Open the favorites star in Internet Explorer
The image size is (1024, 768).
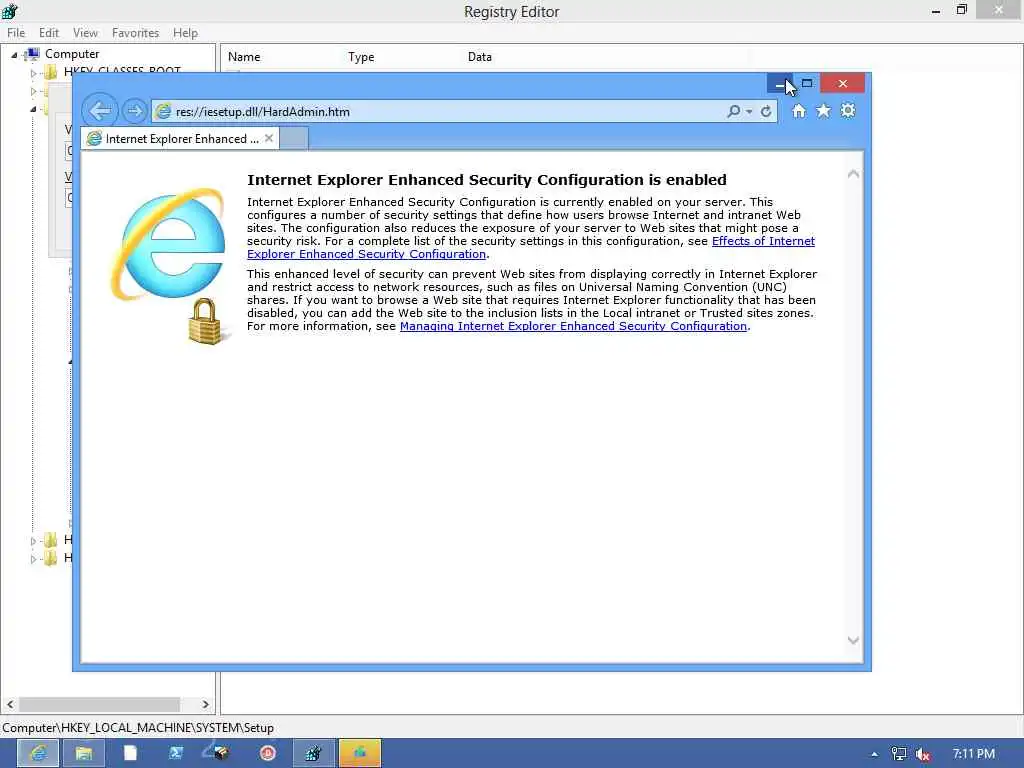pyautogui.click(x=824, y=111)
